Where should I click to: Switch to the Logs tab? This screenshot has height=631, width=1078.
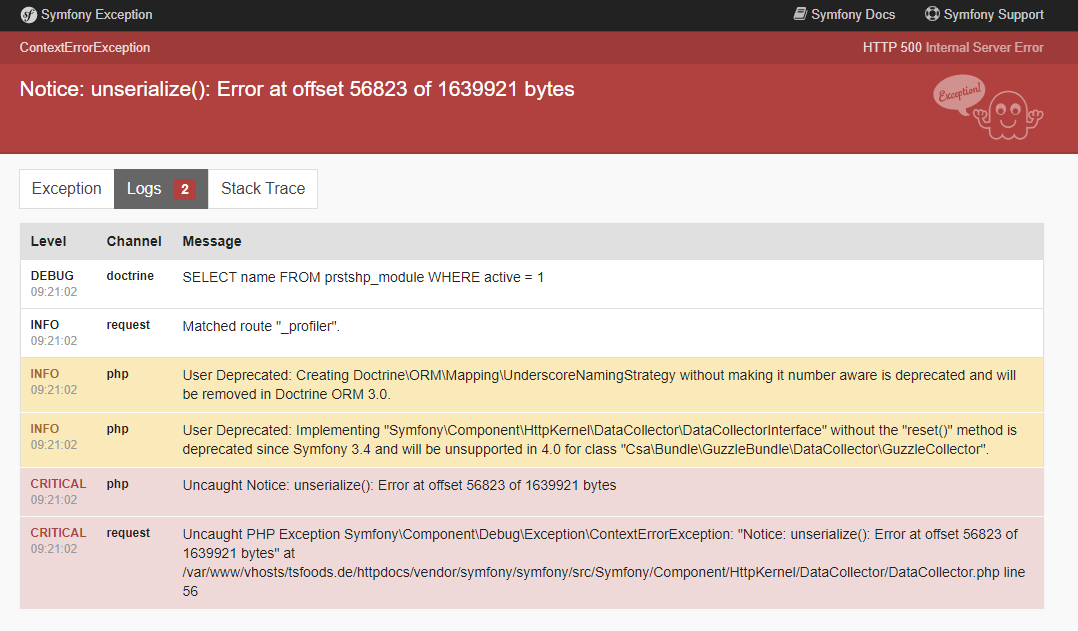coord(144,189)
